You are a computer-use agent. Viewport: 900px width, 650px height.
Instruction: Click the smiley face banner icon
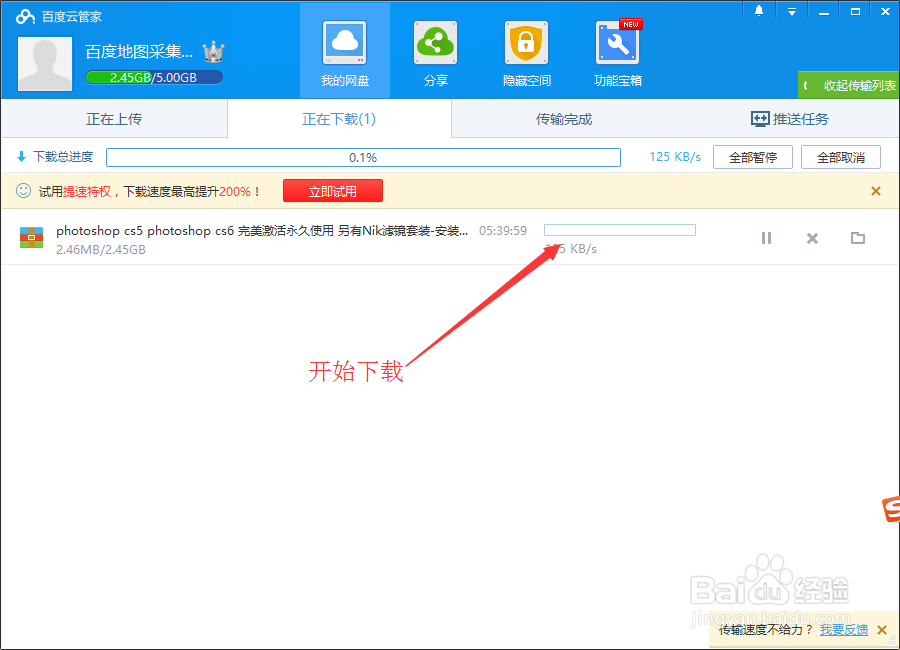tap(24, 191)
